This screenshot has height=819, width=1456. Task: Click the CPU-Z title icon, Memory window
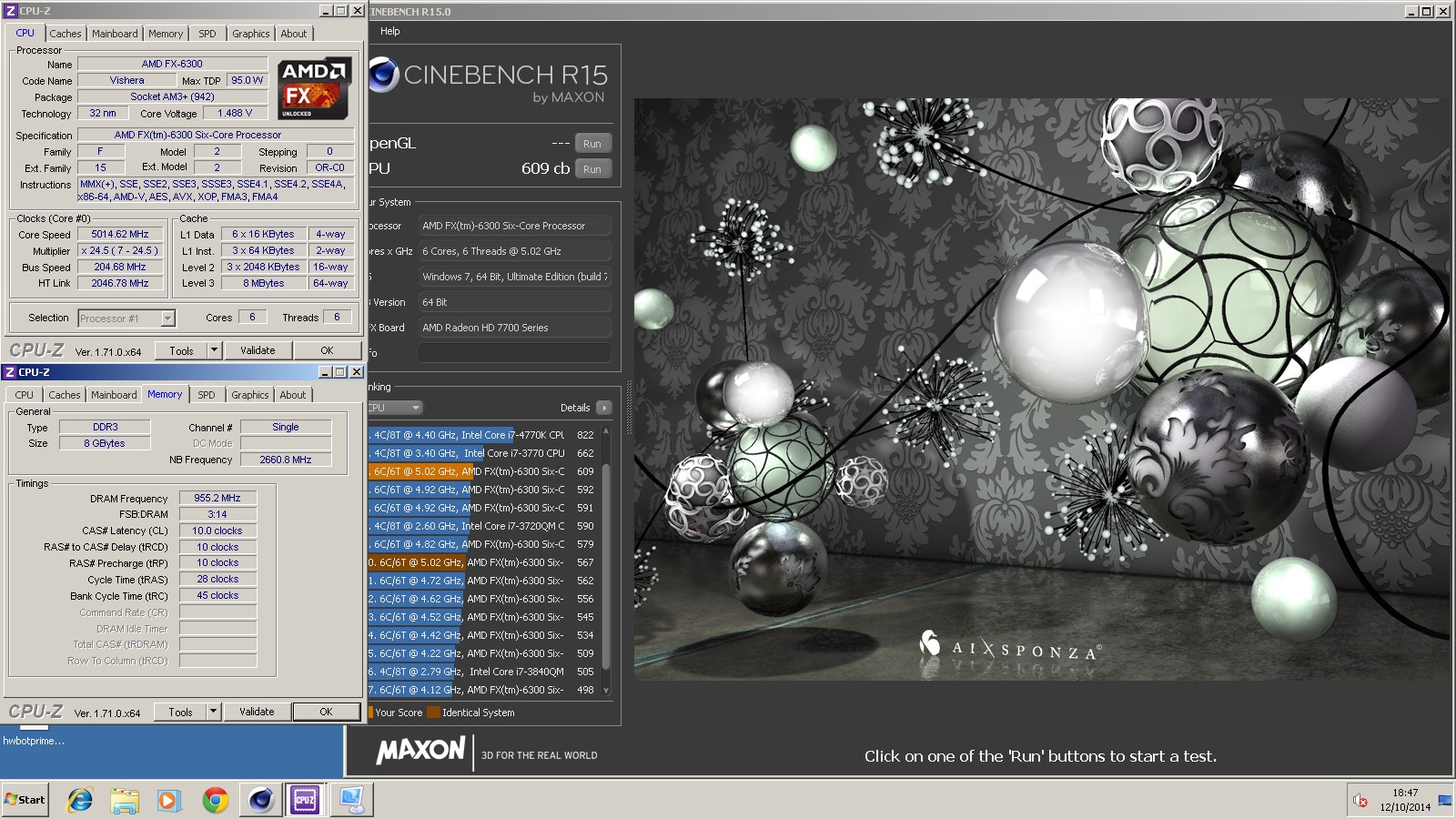[x=10, y=372]
